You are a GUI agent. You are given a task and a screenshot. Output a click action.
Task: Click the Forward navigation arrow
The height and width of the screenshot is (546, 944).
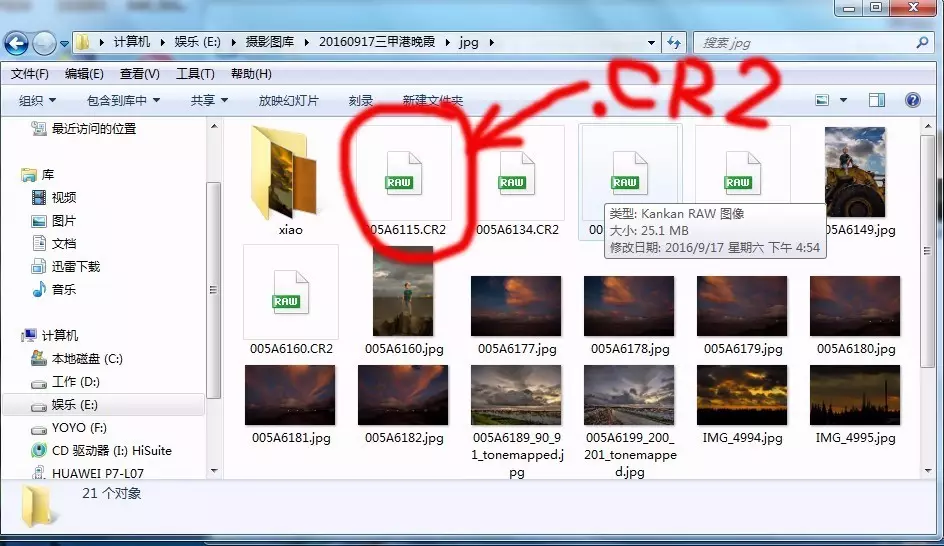(44, 43)
